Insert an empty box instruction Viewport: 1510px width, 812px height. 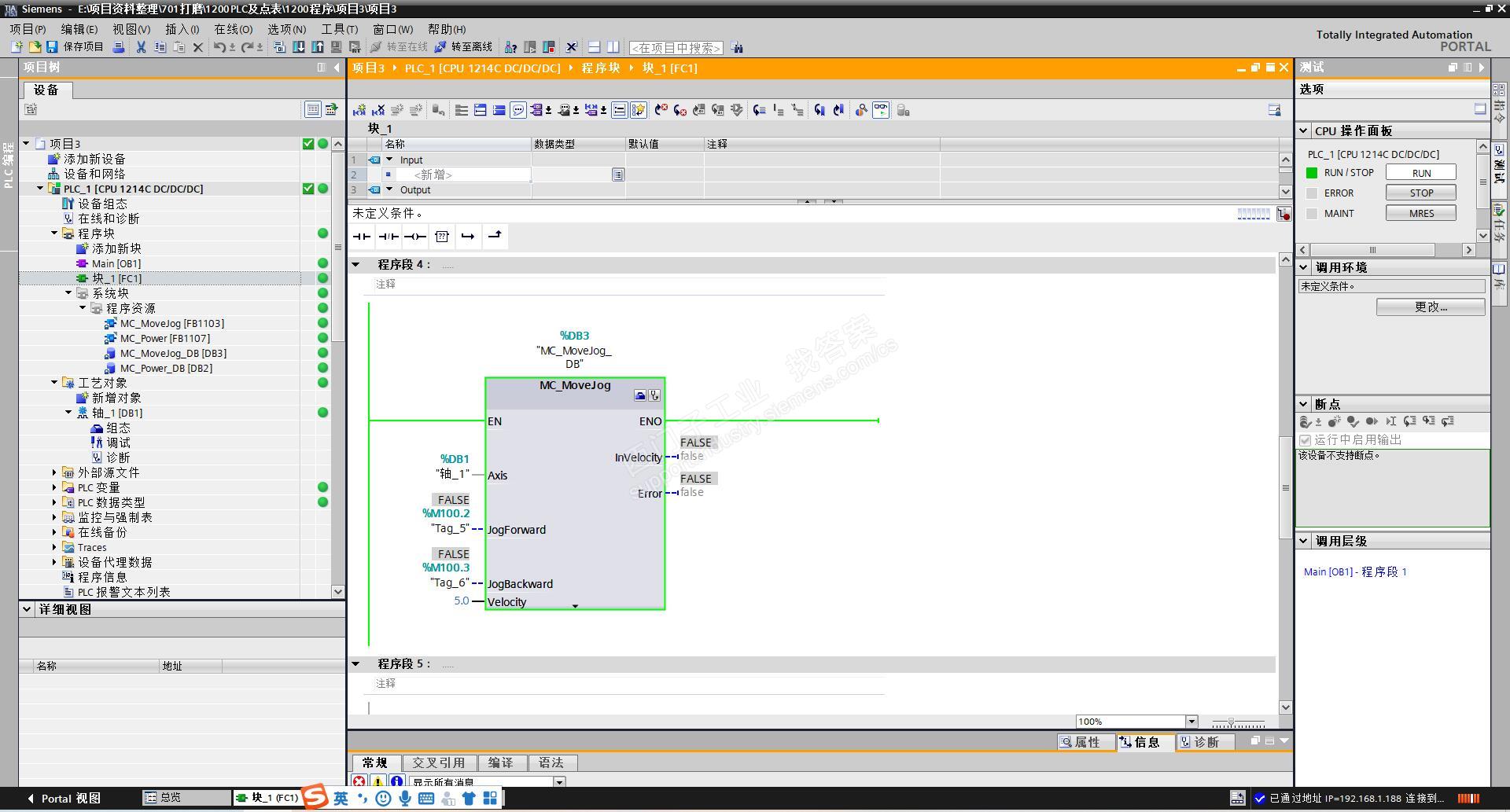[442, 237]
